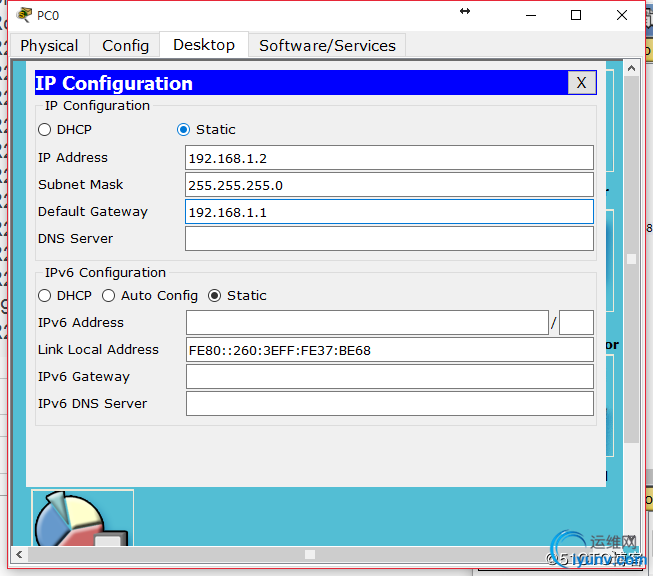Click the IPv6 prefix length box

pyautogui.click(x=576, y=322)
